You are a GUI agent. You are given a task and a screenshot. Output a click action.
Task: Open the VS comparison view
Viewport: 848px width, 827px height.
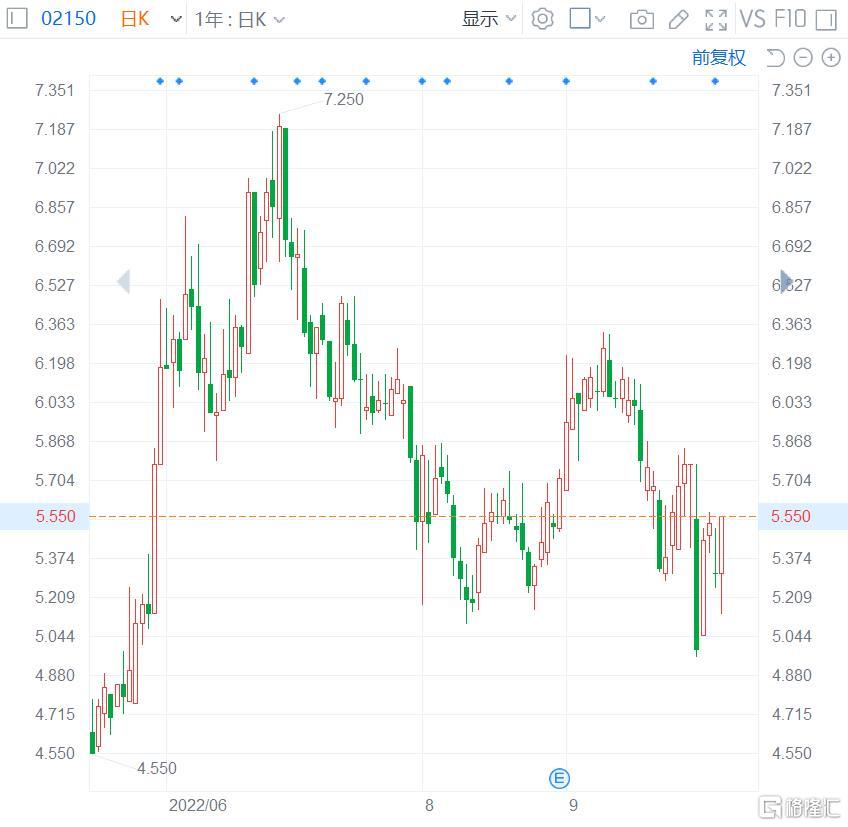click(x=753, y=19)
